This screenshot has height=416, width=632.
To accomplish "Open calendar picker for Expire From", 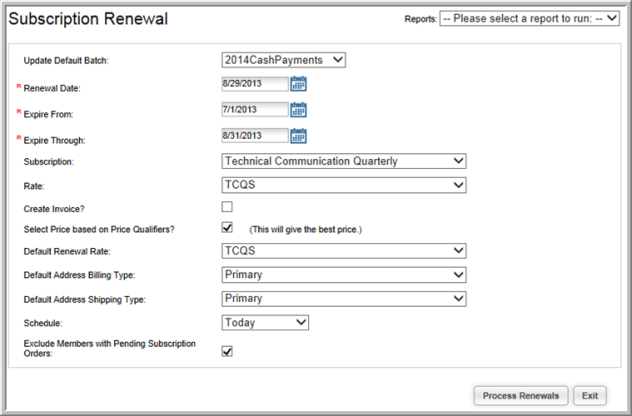I will [298, 110].
